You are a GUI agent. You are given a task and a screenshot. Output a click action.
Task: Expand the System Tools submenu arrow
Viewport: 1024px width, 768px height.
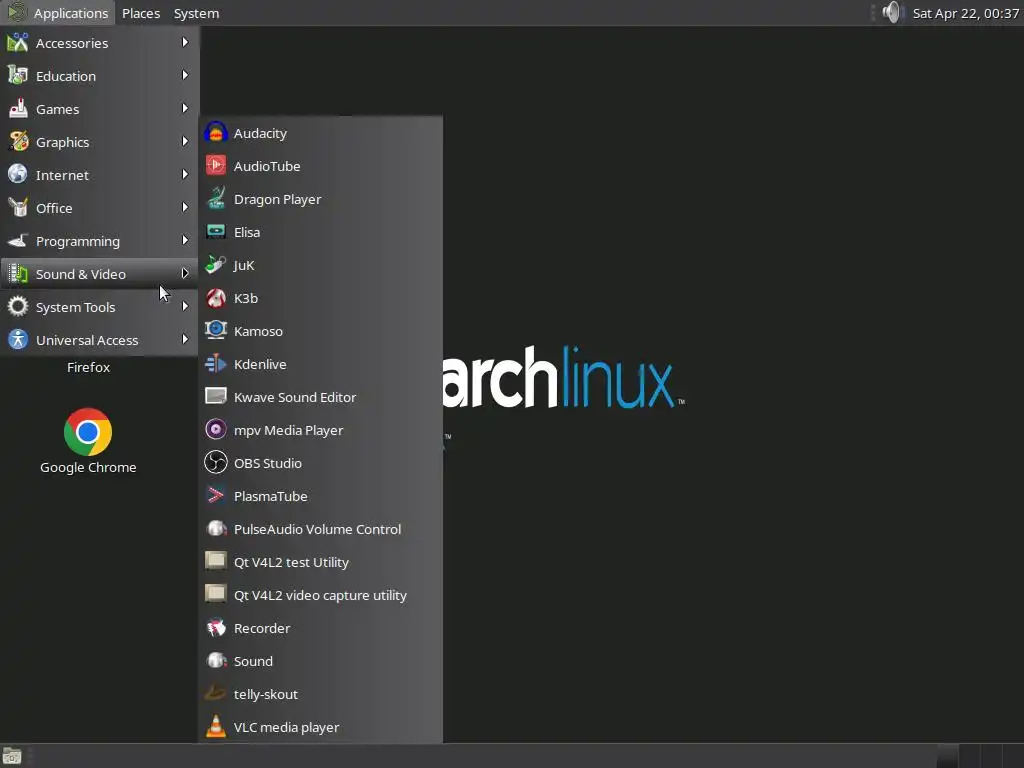coord(185,306)
